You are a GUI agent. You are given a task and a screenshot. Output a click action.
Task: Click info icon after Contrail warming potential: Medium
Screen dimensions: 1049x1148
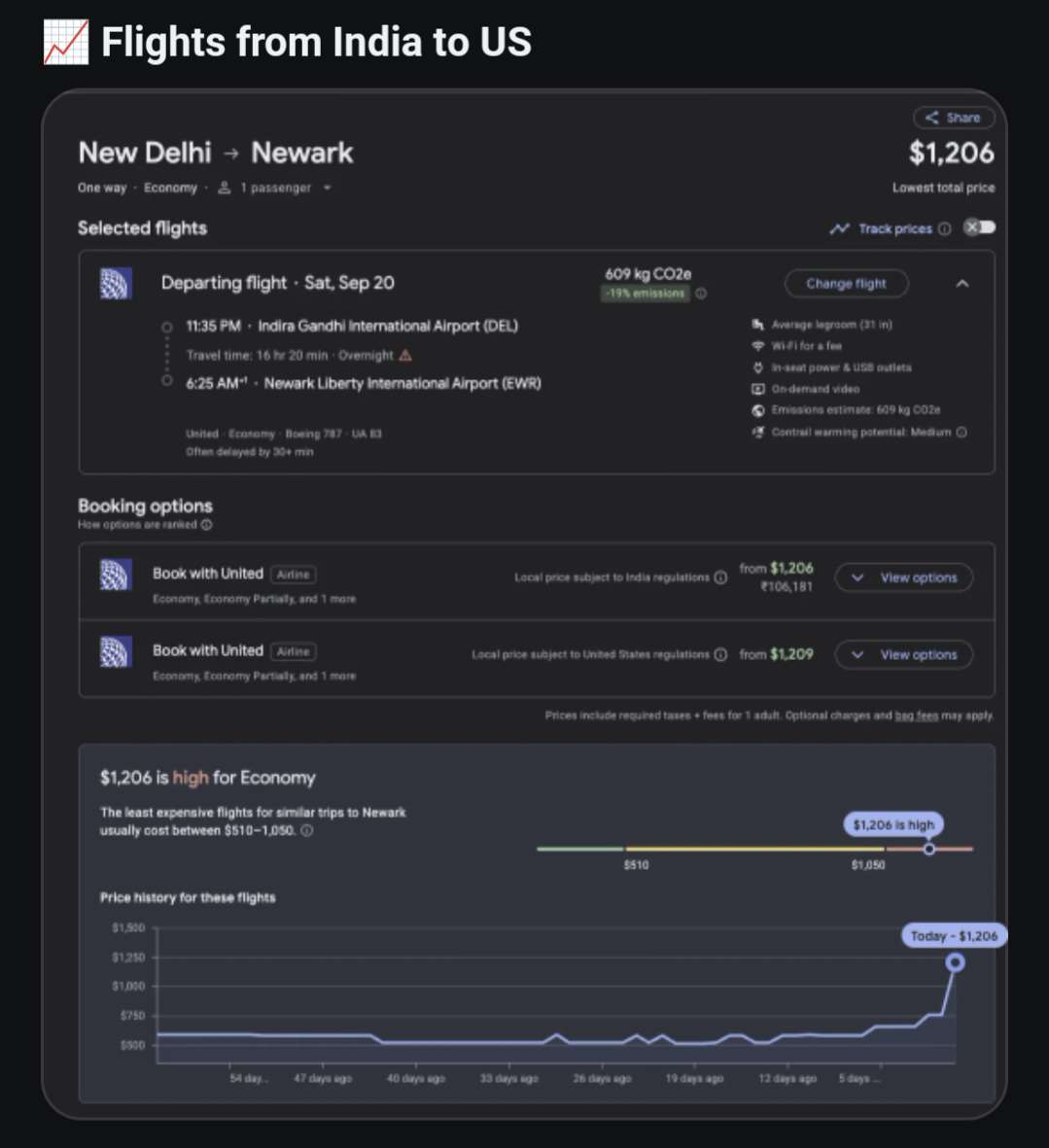(962, 432)
